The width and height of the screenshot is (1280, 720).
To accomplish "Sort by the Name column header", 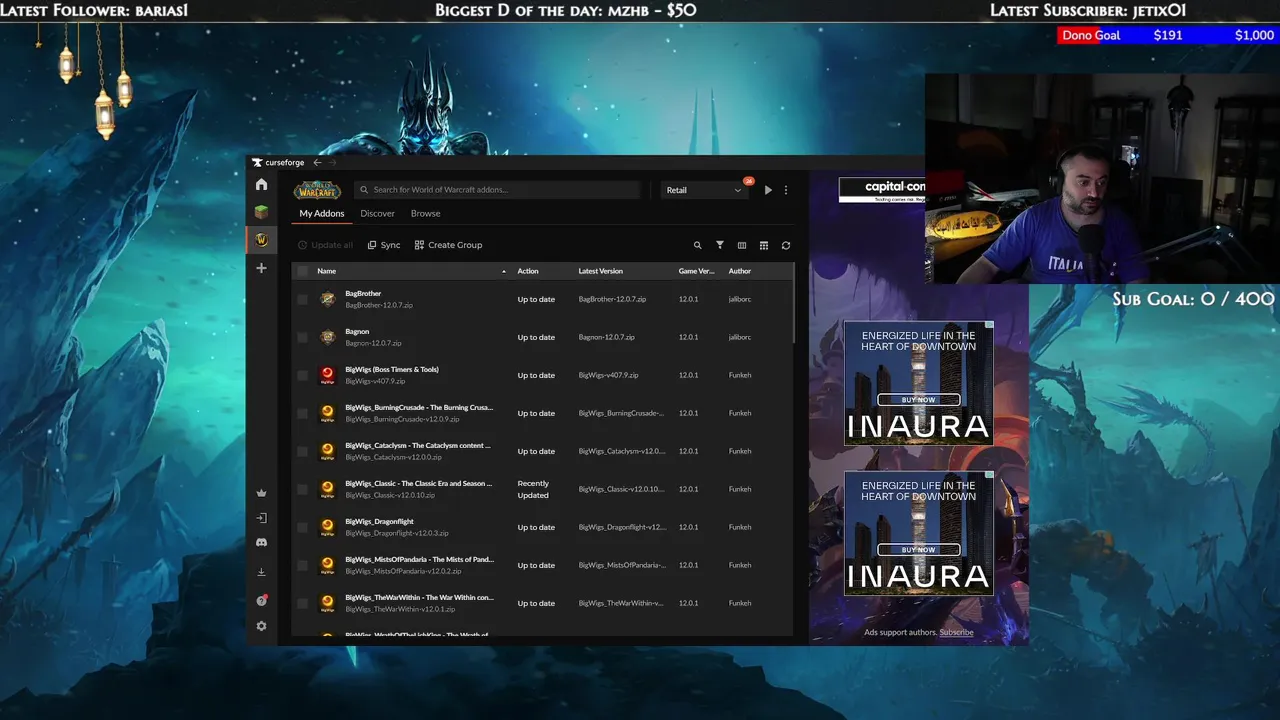I will point(326,271).
